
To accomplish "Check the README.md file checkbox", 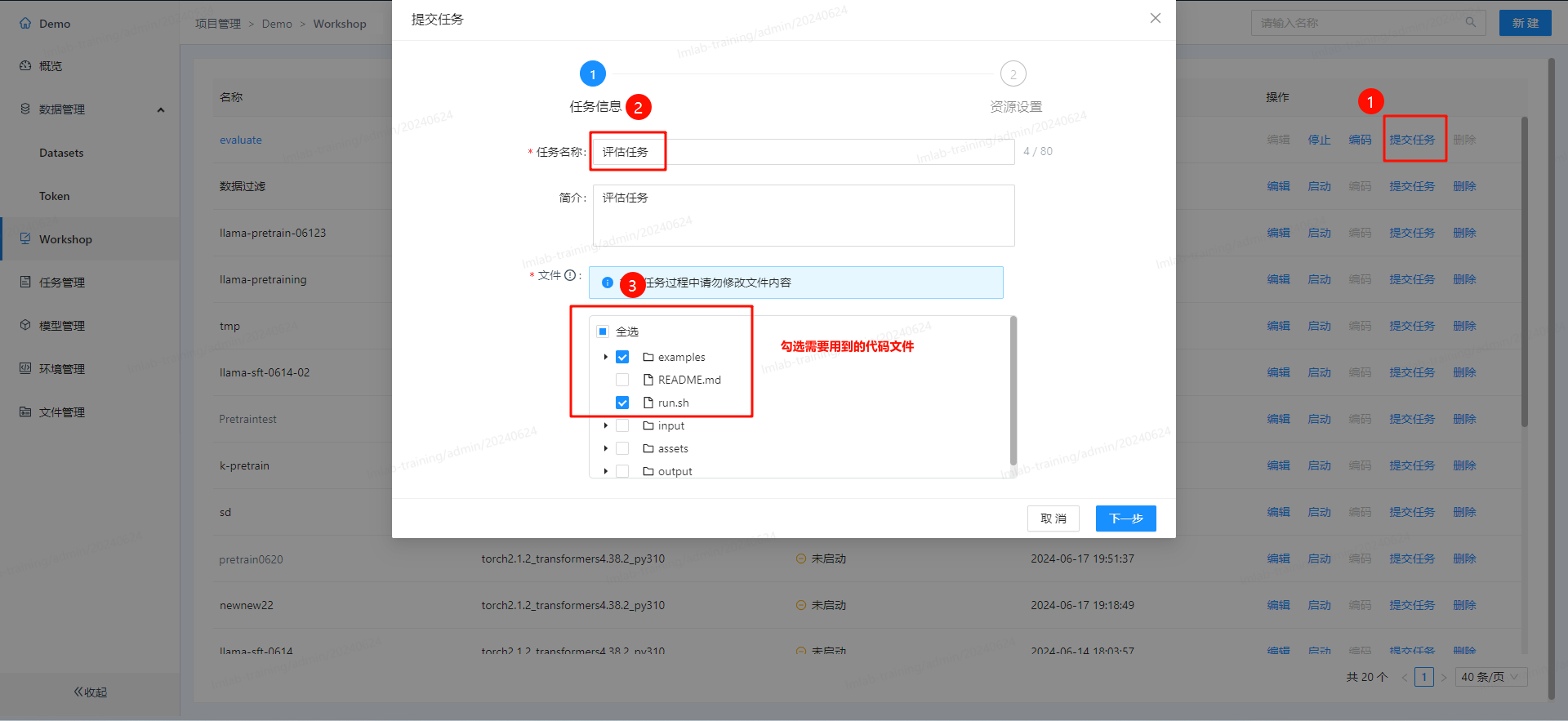I will tap(622, 380).
